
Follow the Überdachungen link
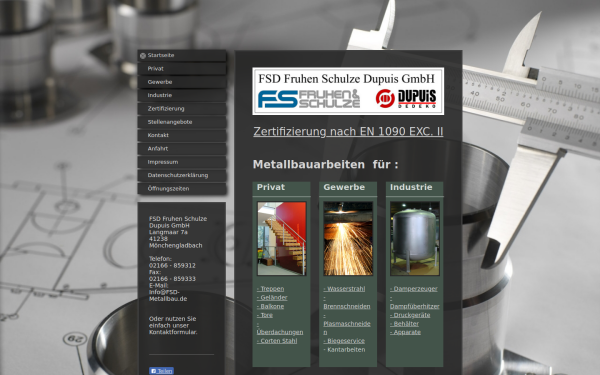point(280,332)
